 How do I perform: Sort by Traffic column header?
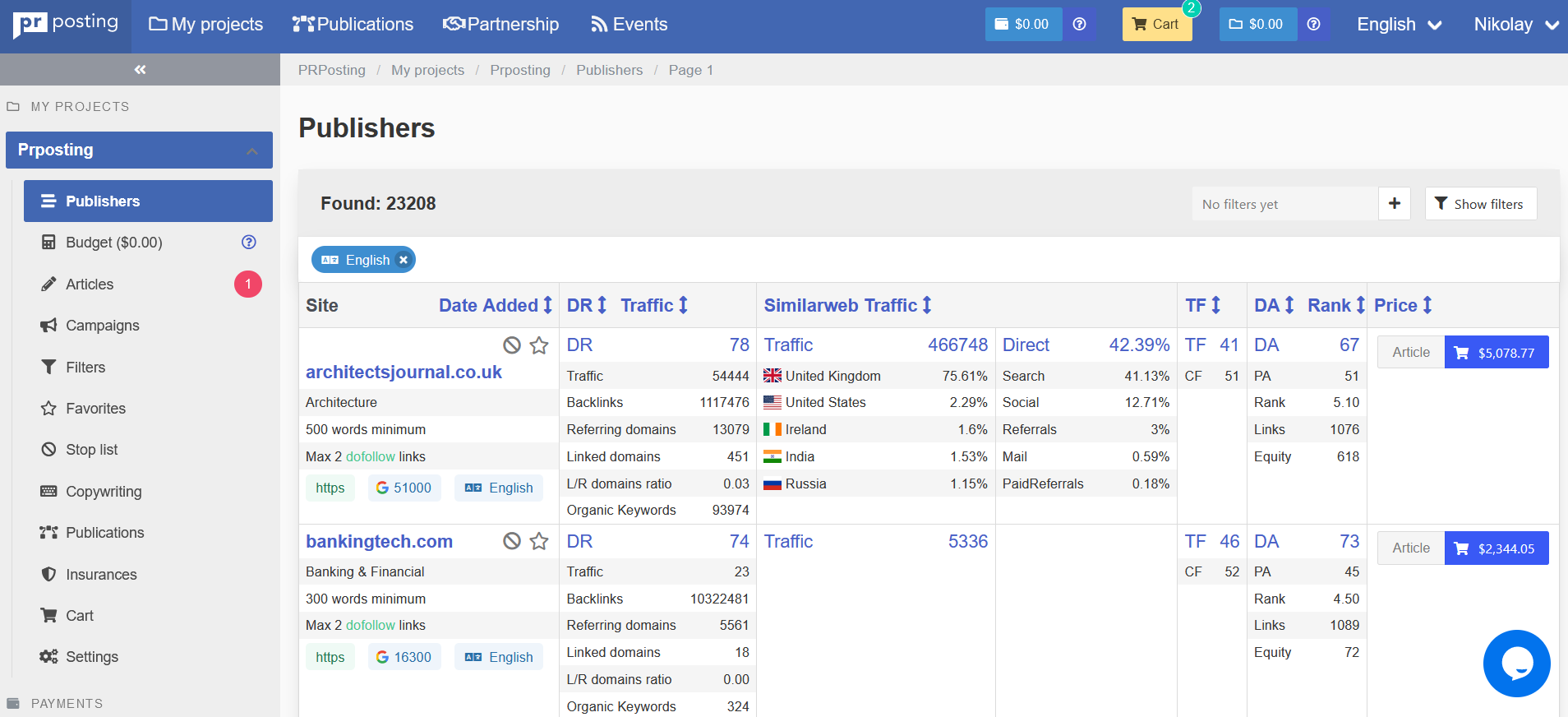pyautogui.click(x=654, y=305)
